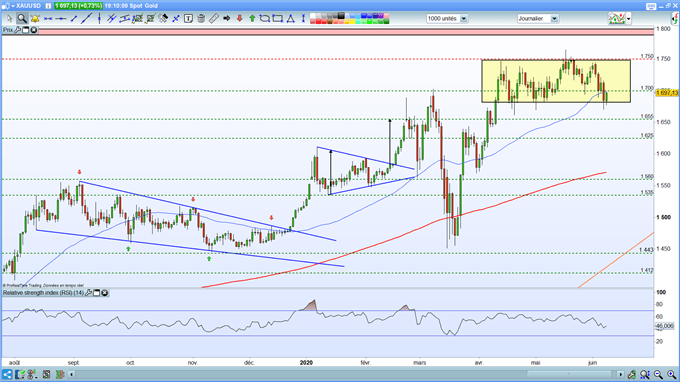Viewport: 680px width, 382px height.
Task: Select the magnifier zoom tool
Action: point(22,19)
